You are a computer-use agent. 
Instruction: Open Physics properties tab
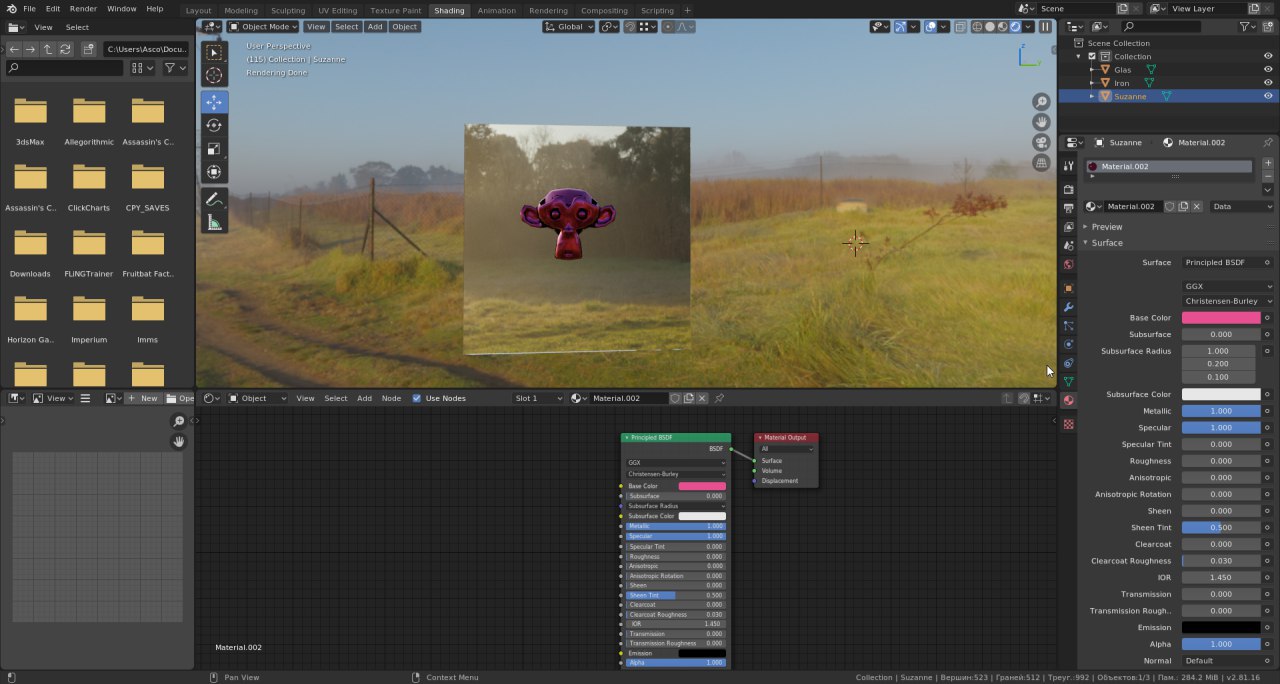[1069, 344]
